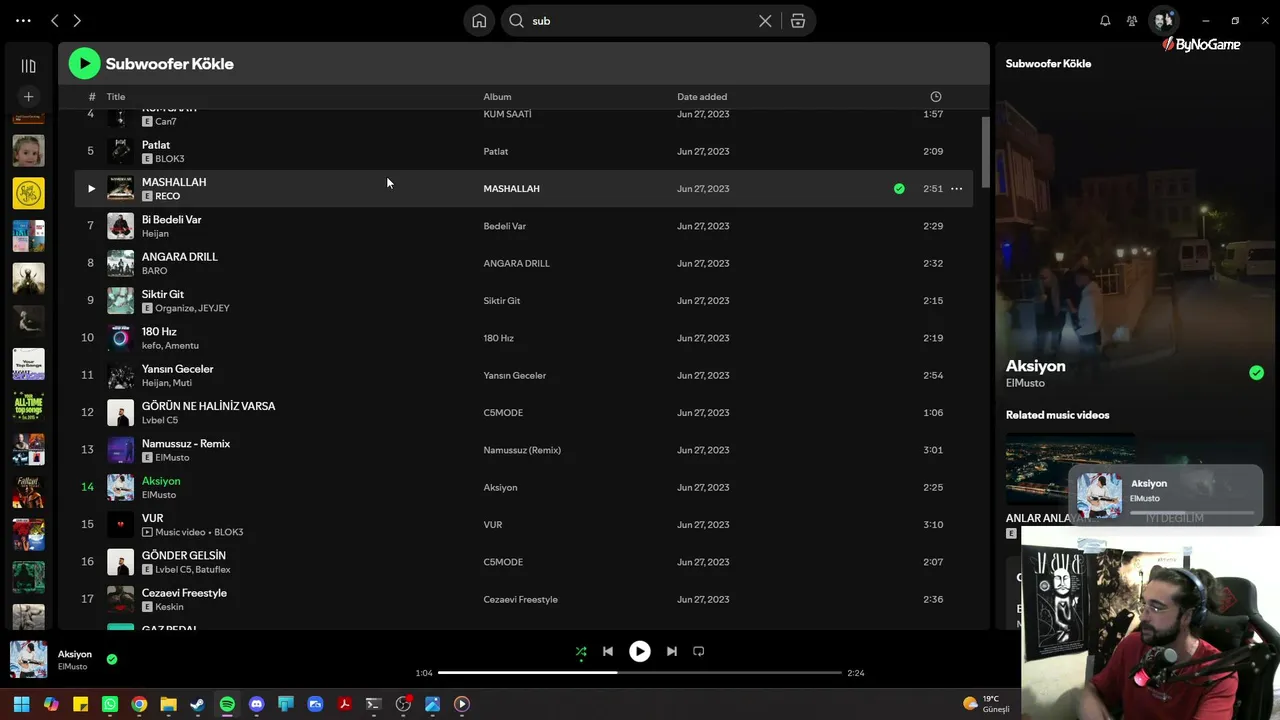The height and width of the screenshot is (720, 1280).
Task: Click Patlat album cover thumbnail
Action: (x=120, y=151)
